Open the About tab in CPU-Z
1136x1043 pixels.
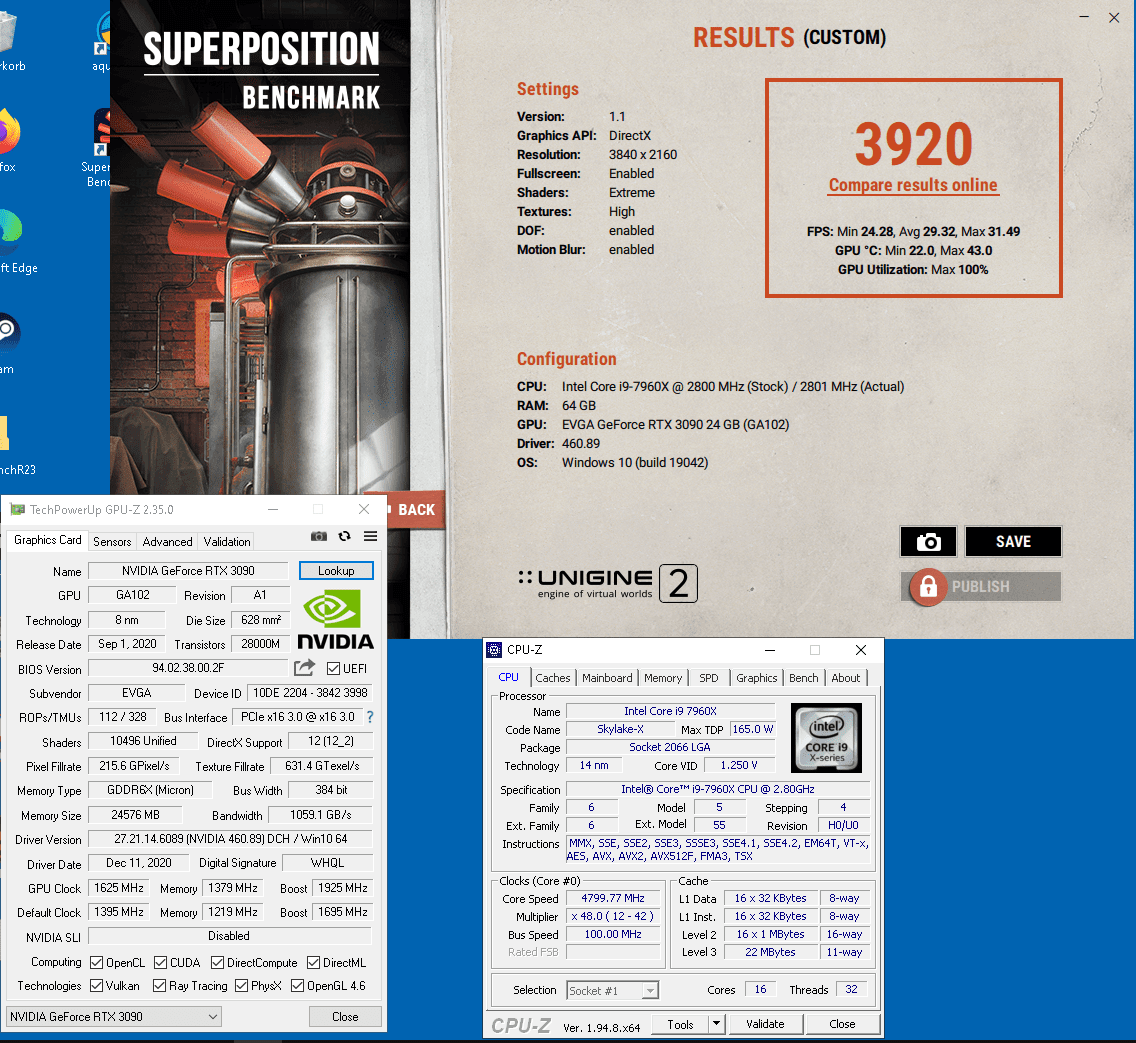pos(845,678)
